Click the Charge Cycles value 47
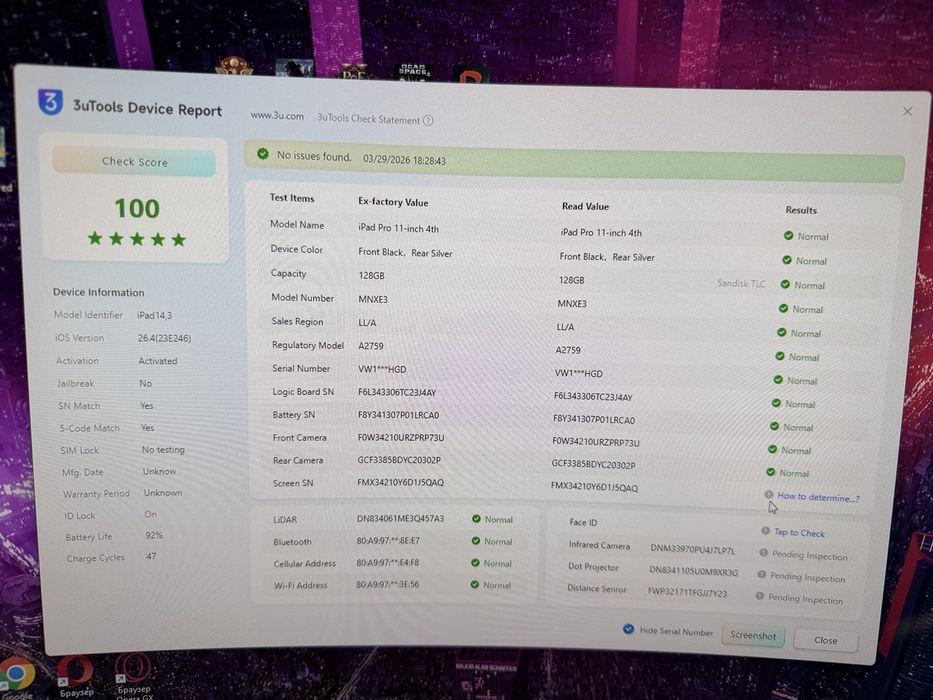933x700 pixels. pos(151,556)
